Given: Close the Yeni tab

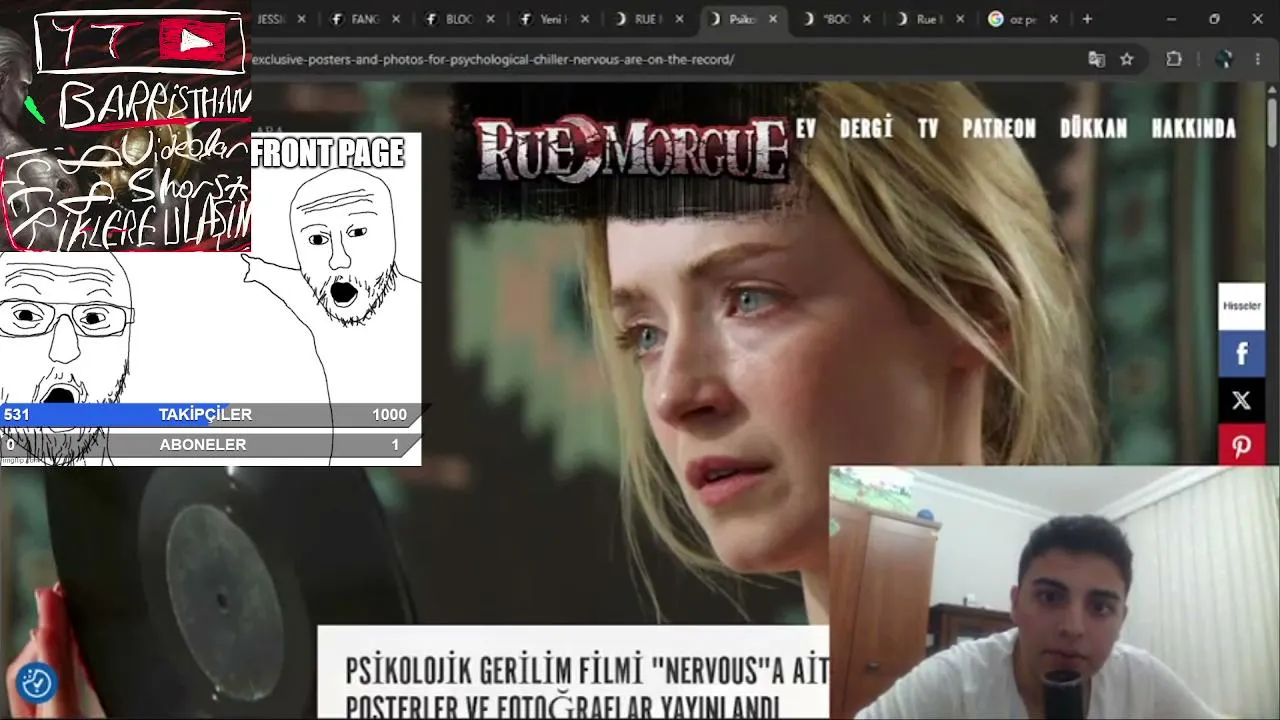Looking at the screenshot, I should (584, 19).
